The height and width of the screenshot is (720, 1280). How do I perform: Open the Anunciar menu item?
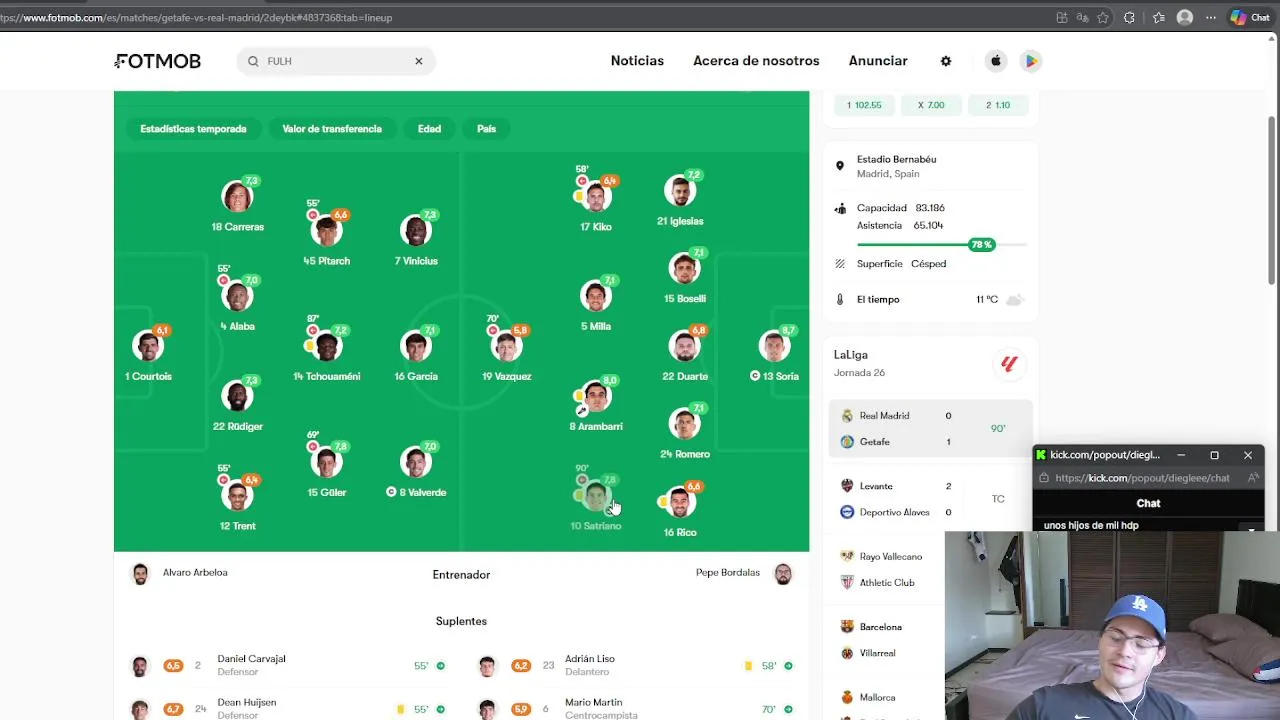pos(878,61)
